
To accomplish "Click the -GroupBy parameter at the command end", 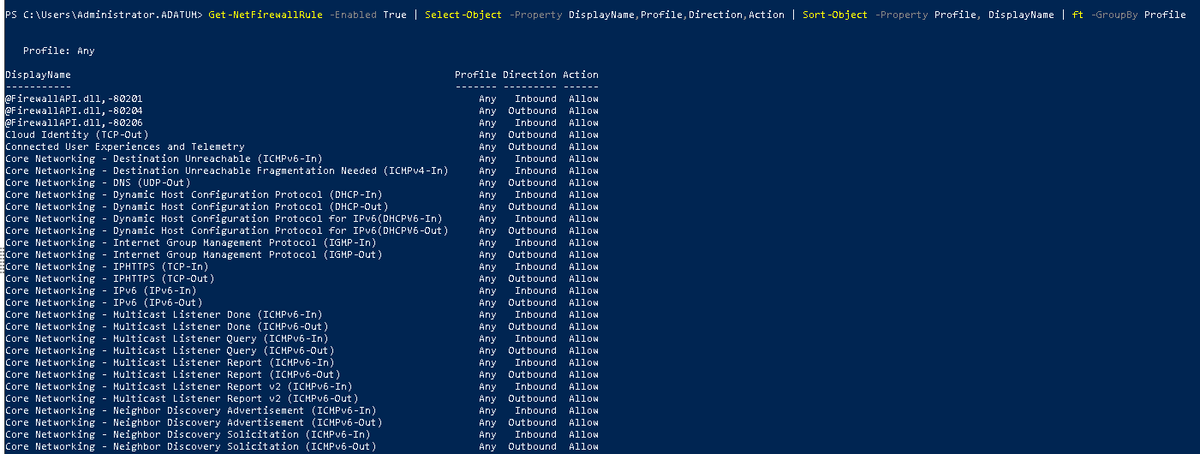I will coord(1111,15).
